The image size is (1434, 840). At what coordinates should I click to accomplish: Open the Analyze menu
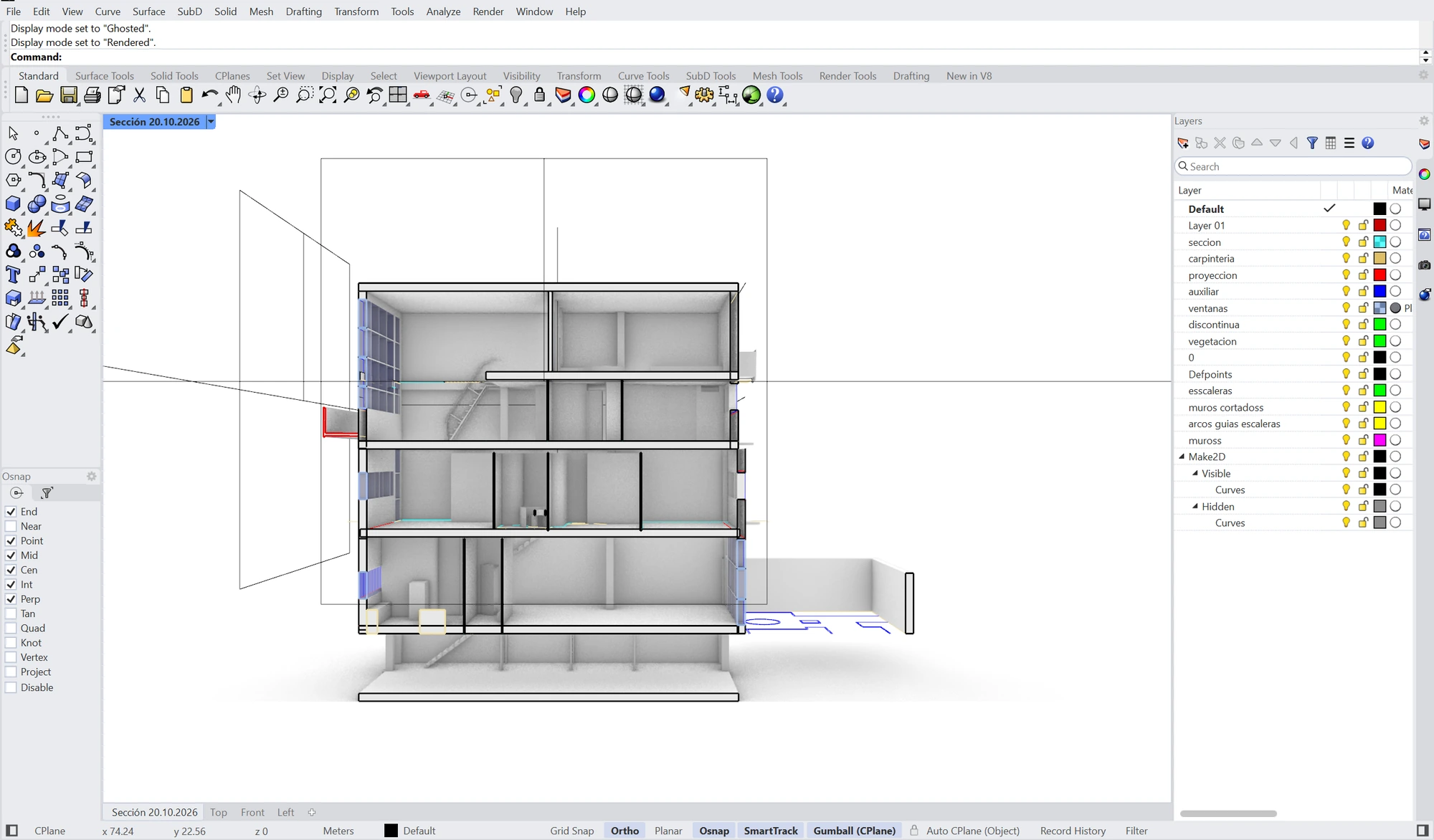443,11
